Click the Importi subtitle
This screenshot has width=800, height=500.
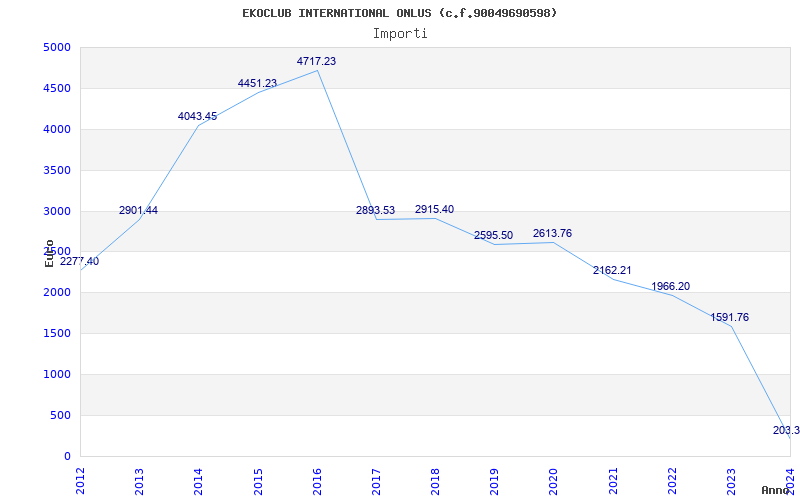tap(400, 34)
